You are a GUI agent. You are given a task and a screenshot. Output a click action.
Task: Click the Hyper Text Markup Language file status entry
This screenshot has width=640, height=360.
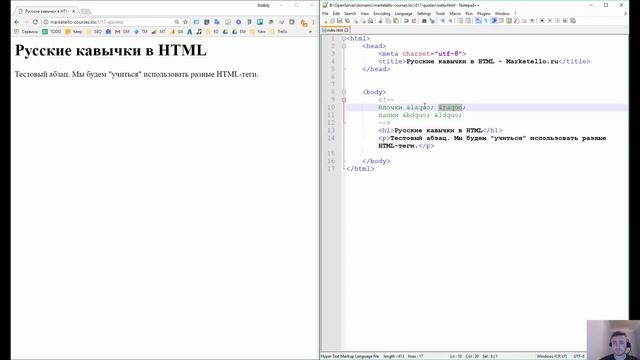tap(350, 356)
